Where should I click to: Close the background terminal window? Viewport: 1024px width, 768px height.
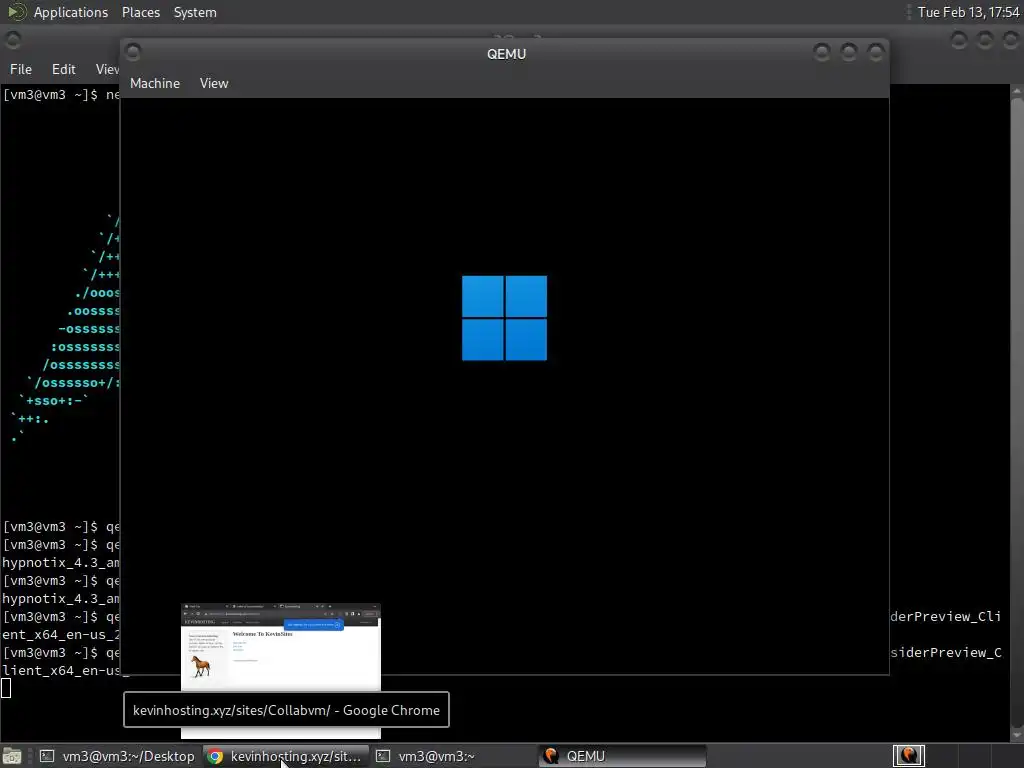(x=1010, y=40)
